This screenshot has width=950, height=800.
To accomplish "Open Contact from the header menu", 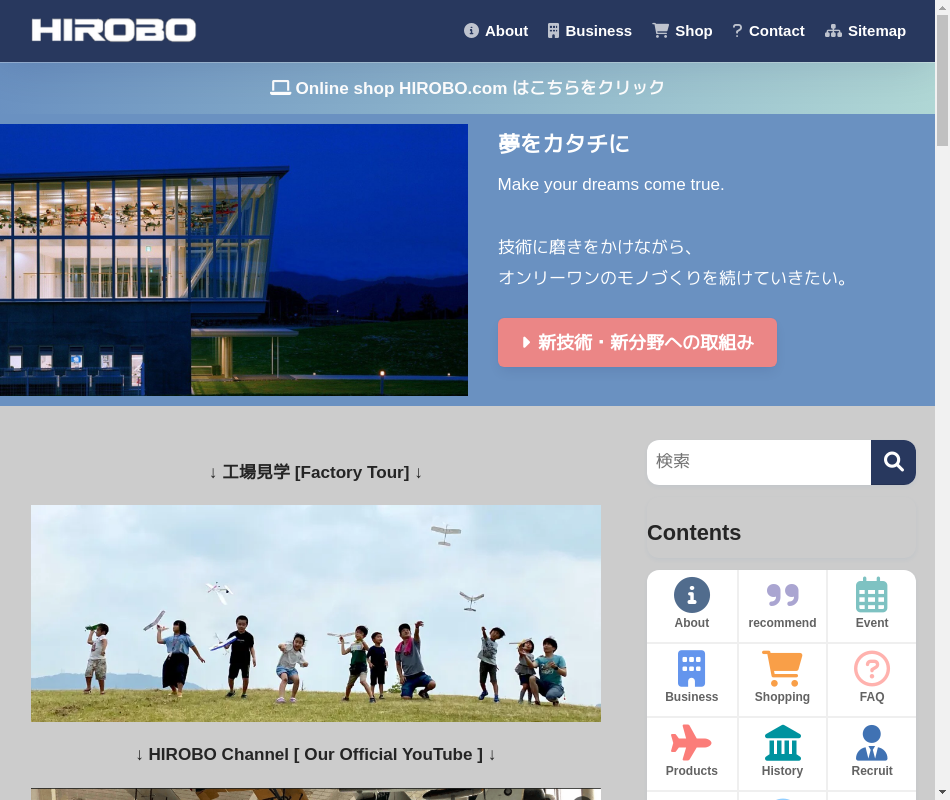I will [x=767, y=31].
